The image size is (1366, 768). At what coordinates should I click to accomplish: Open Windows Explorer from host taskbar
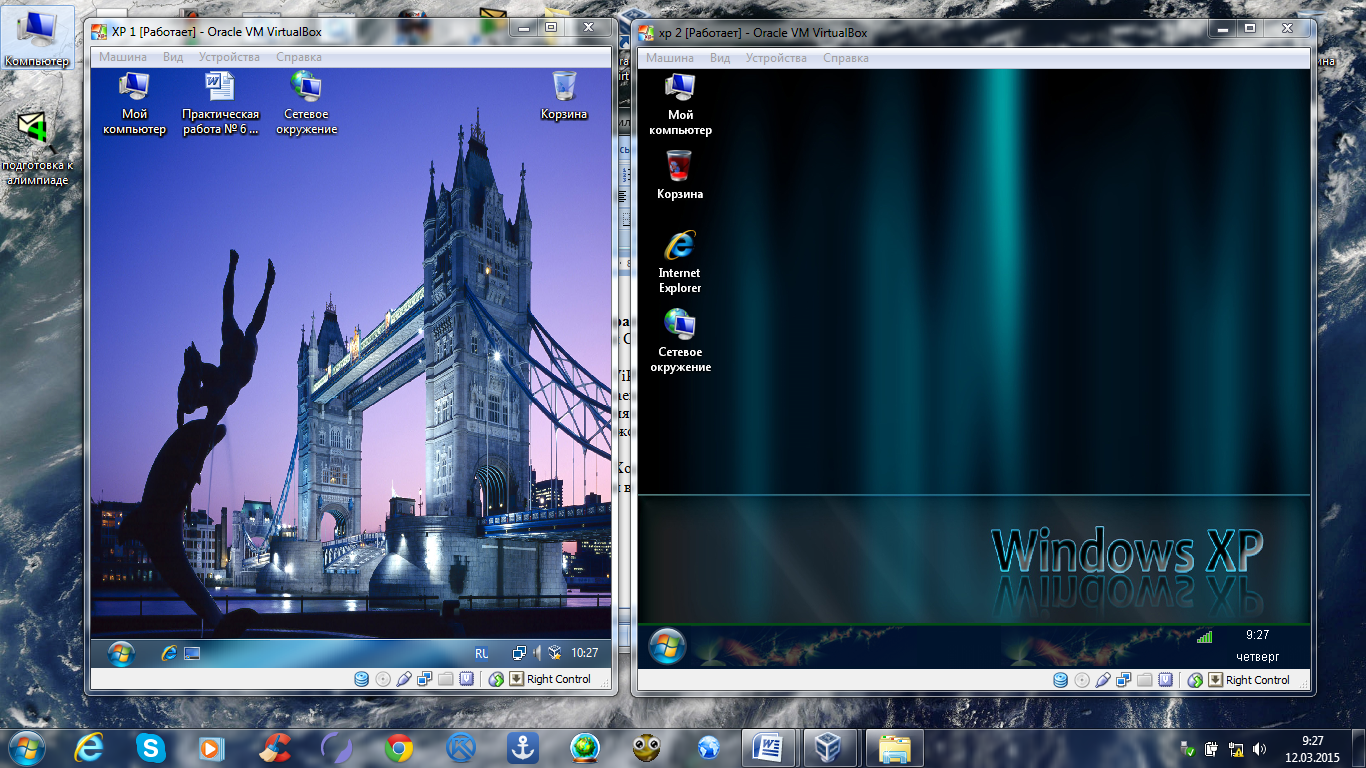coord(894,747)
